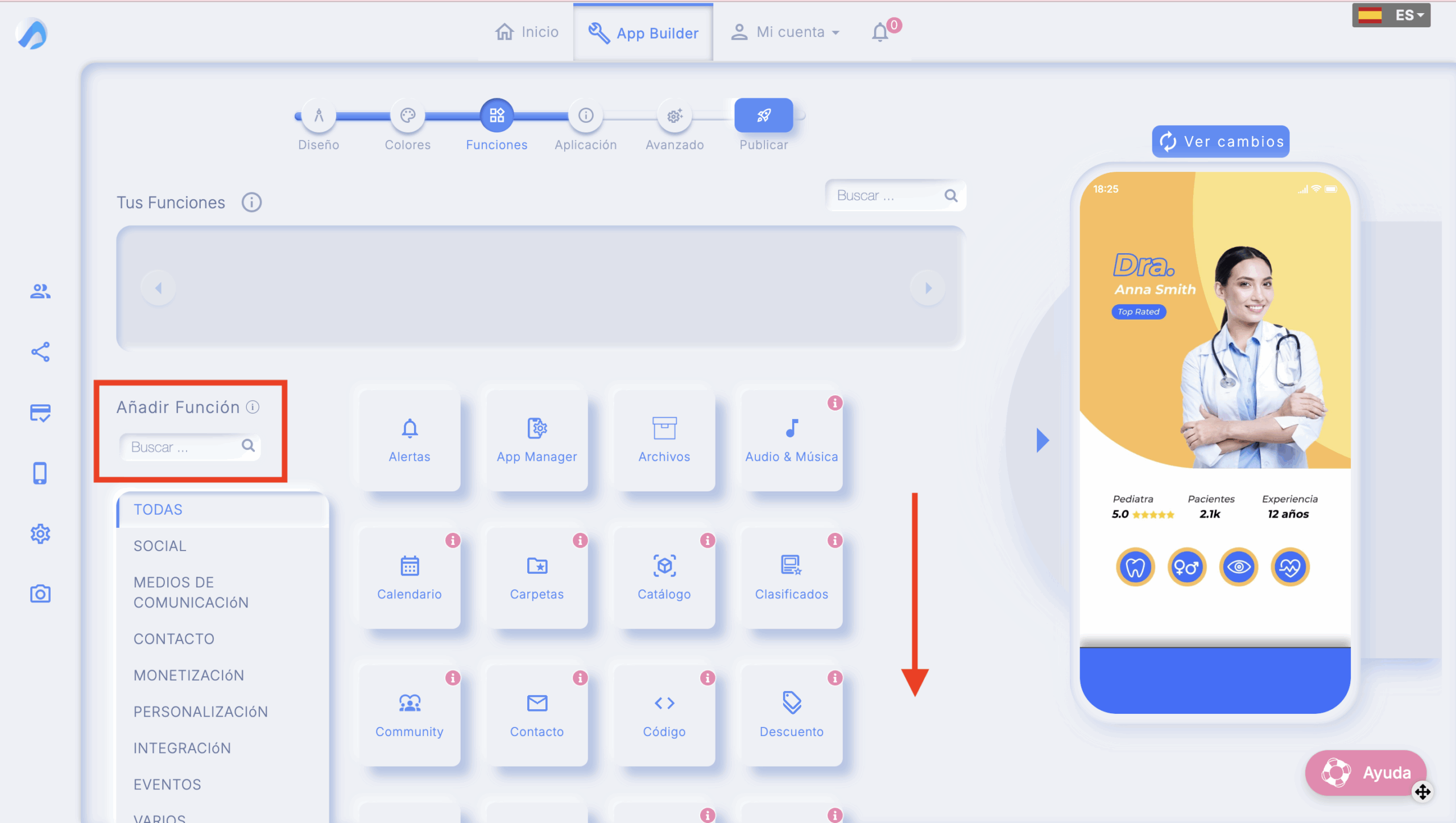The image size is (1456, 823).
Task: Click the Código function tile
Action: pyautogui.click(x=664, y=716)
